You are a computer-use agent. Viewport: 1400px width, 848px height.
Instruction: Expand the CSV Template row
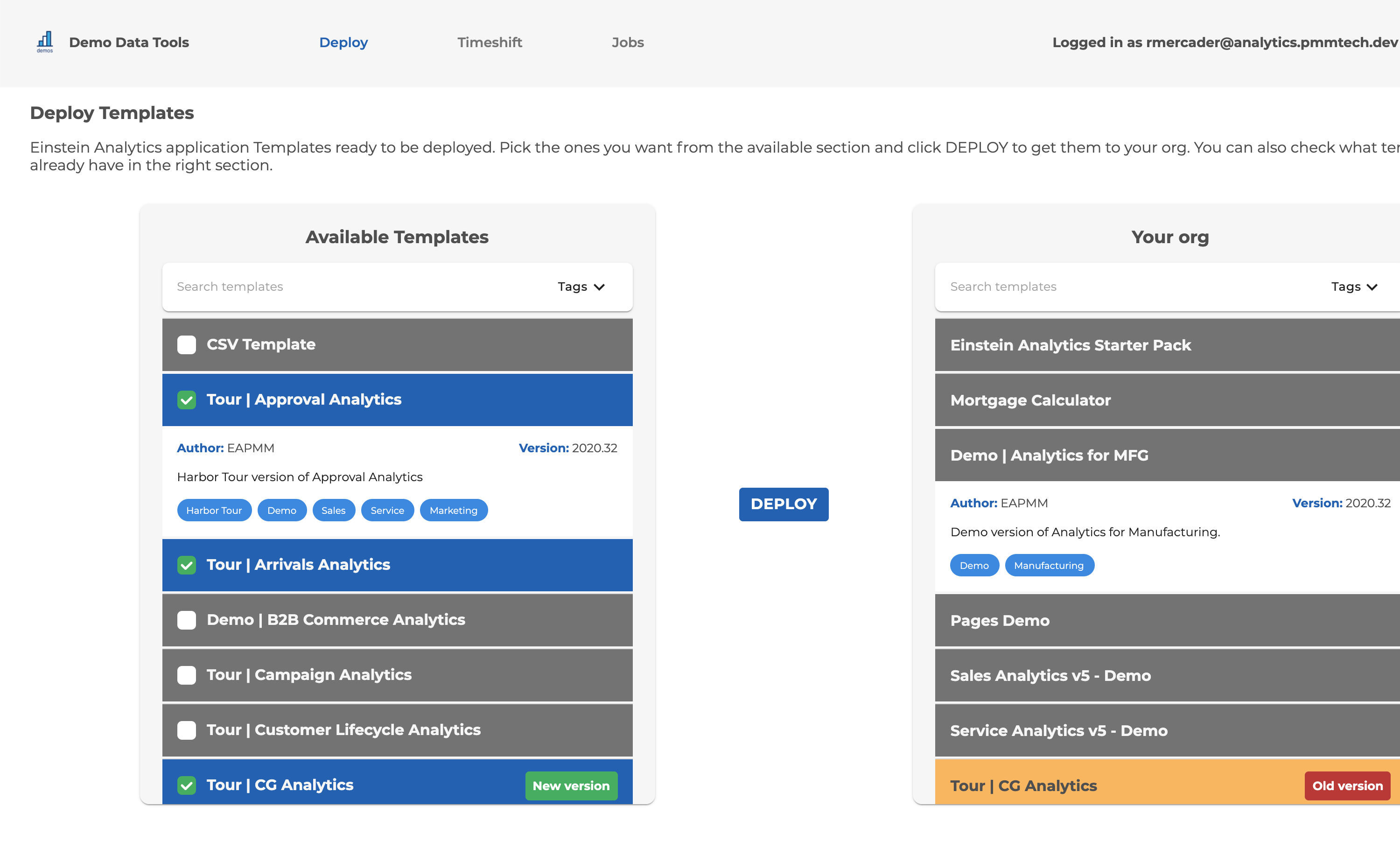tap(397, 344)
